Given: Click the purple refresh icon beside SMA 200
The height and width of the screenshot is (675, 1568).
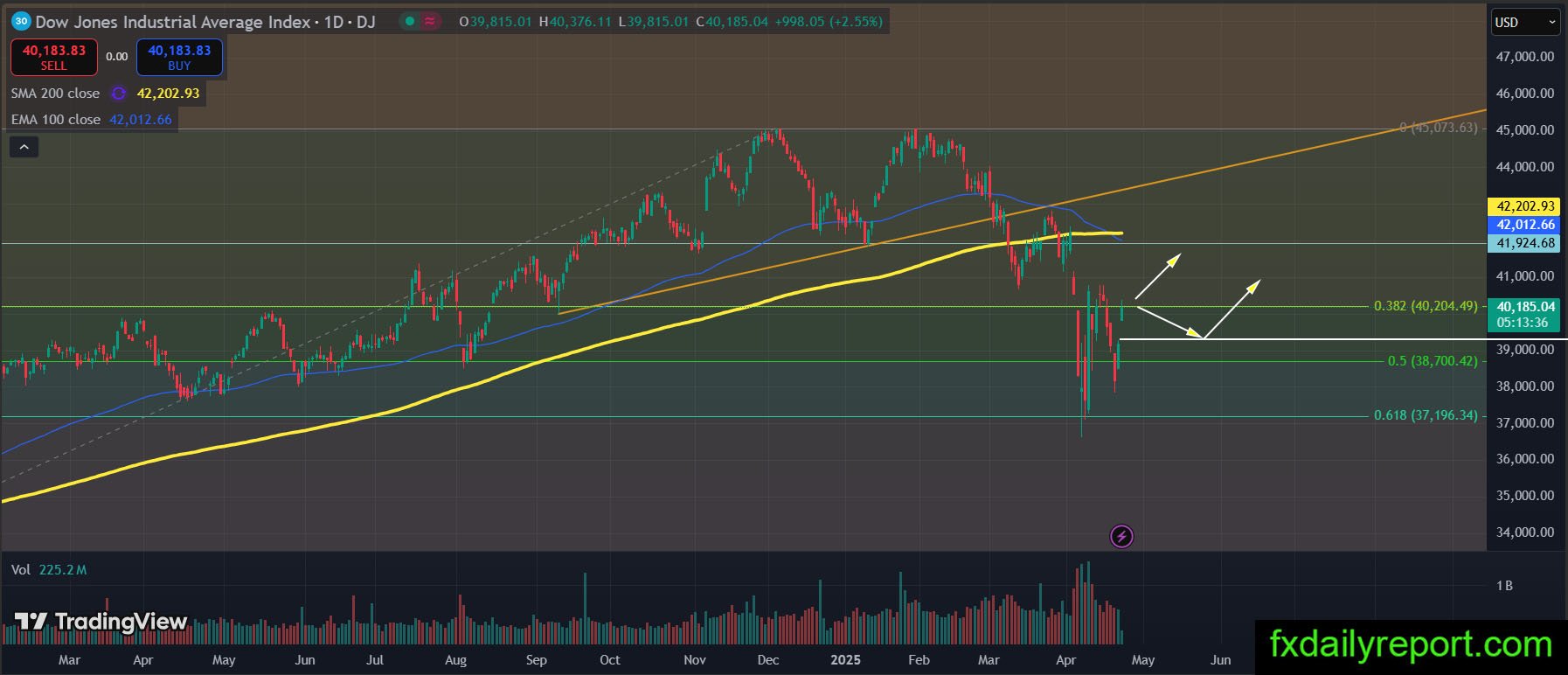Looking at the screenshot, I should [x=119, y=94].
